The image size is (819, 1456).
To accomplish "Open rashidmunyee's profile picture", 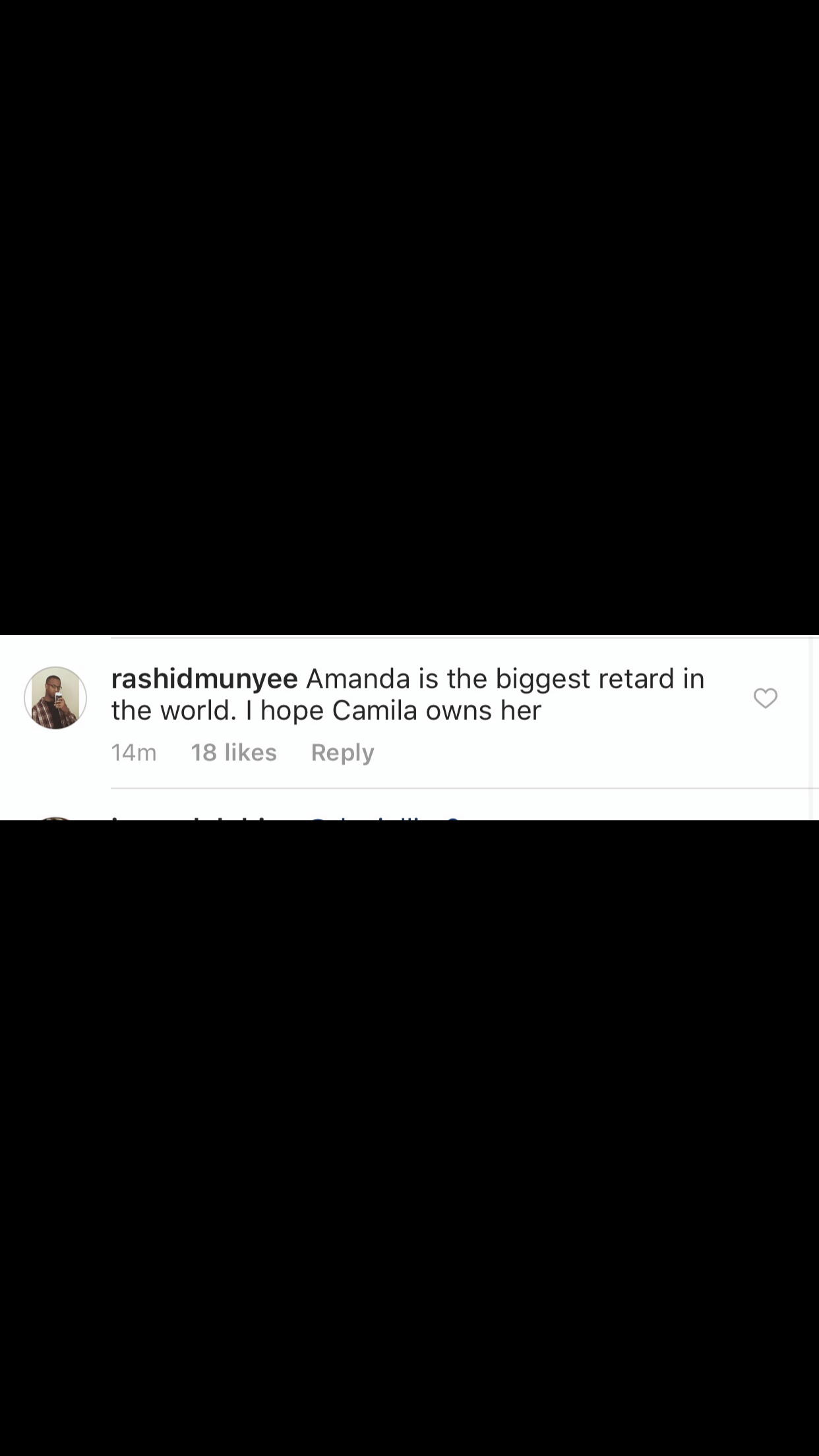I will (x=55, y=698).
